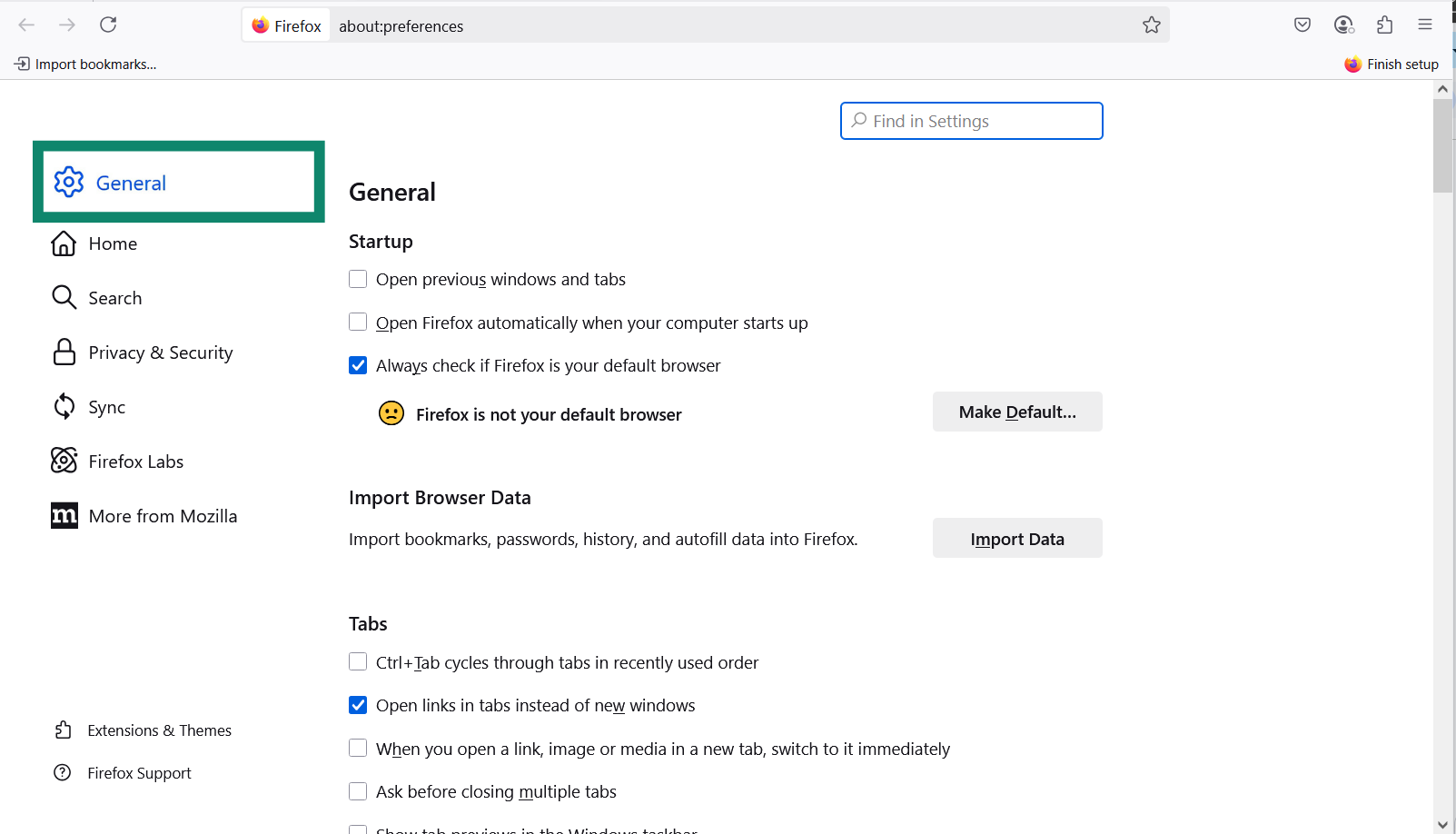Select the Firefox preferences tab
The height and width of the screenshot is (834, 1456).
285,25
